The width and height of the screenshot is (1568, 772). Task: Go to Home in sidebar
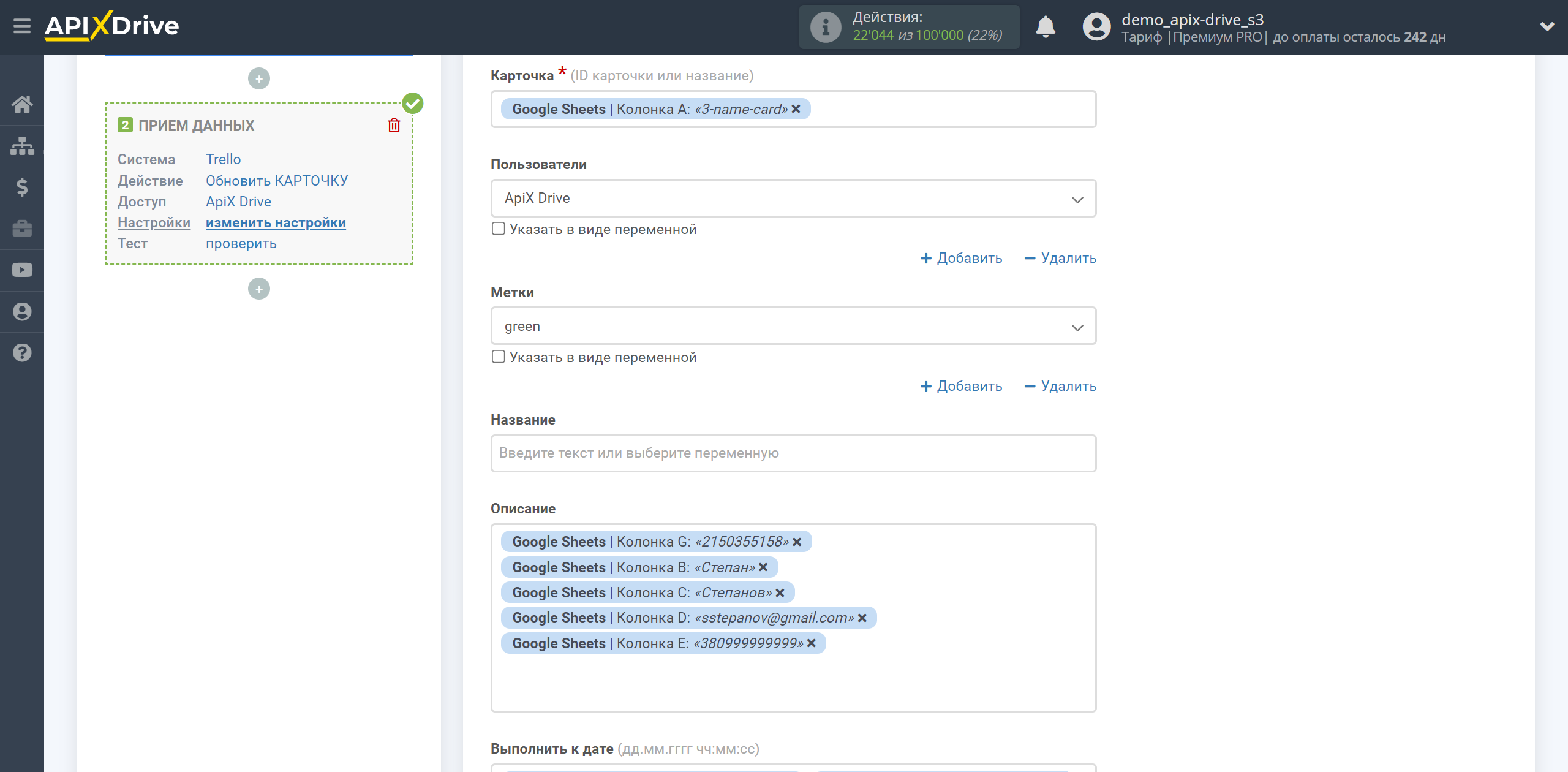click(x=22, y=104)
